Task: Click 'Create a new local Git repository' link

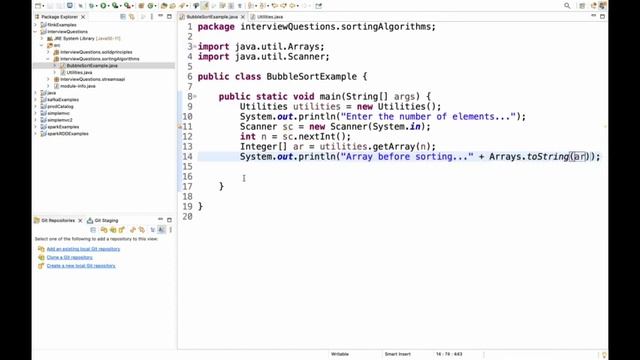Action: [x=81, y=266]
